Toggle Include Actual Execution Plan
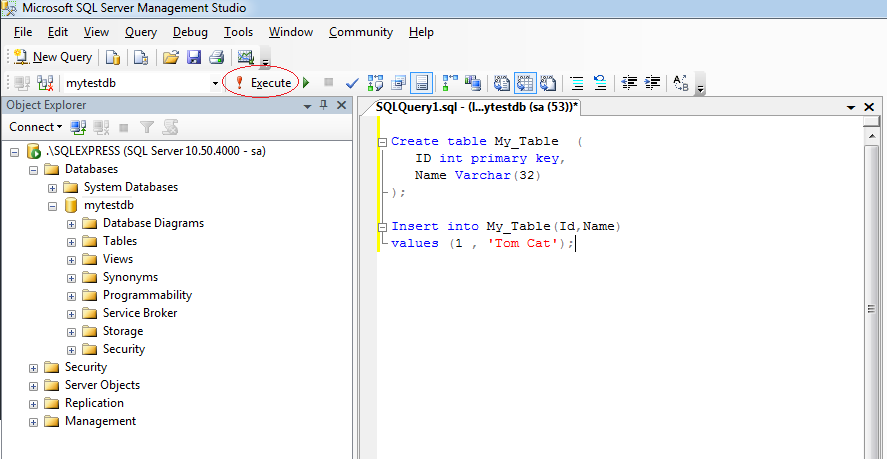This screenshot has width=887, height=459. point(450,83)
